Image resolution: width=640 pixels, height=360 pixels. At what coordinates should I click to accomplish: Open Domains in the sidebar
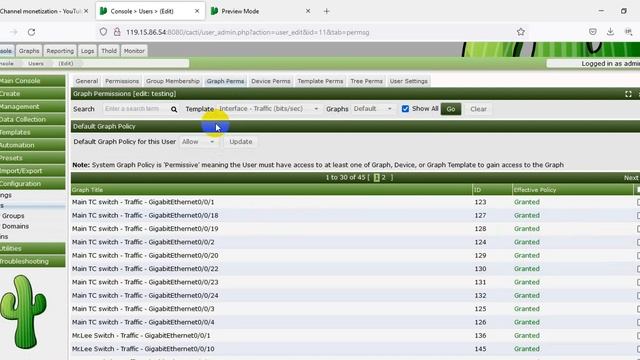click(15, 226)
